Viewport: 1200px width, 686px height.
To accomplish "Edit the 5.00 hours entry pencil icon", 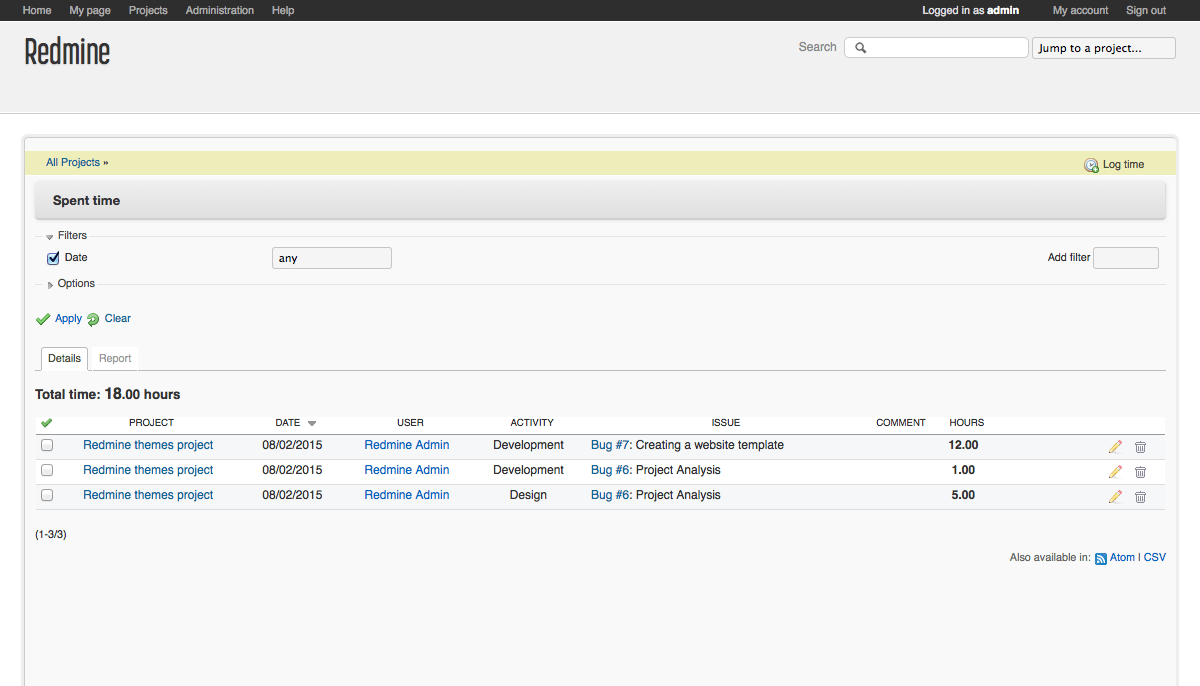I will tap(1115, 496).
